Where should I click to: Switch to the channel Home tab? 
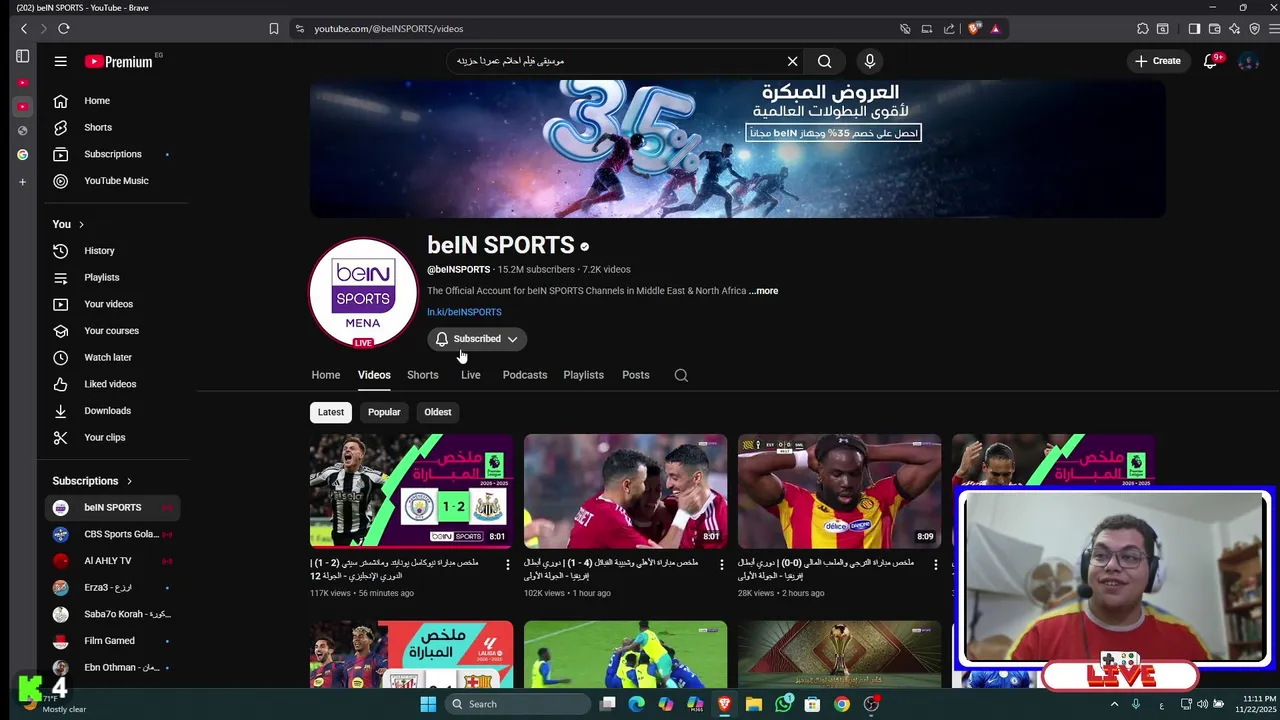[x=325, y=375]
